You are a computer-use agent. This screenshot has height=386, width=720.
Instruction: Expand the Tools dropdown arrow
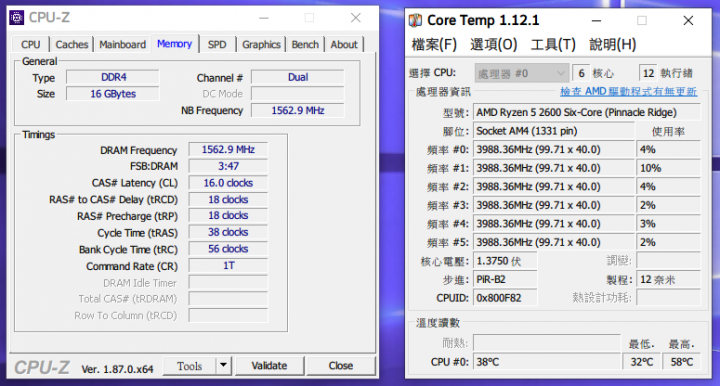coord(223,366)
